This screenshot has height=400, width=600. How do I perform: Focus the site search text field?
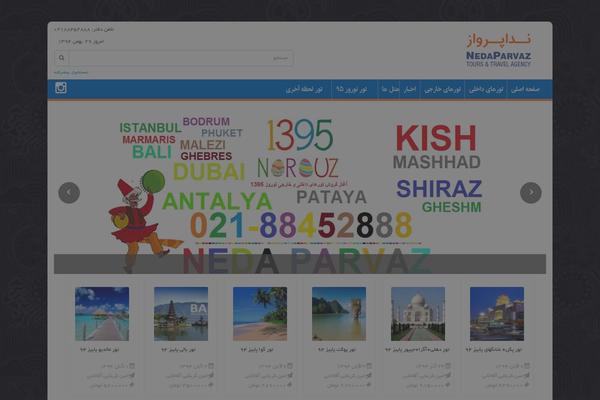click(181, 58)
